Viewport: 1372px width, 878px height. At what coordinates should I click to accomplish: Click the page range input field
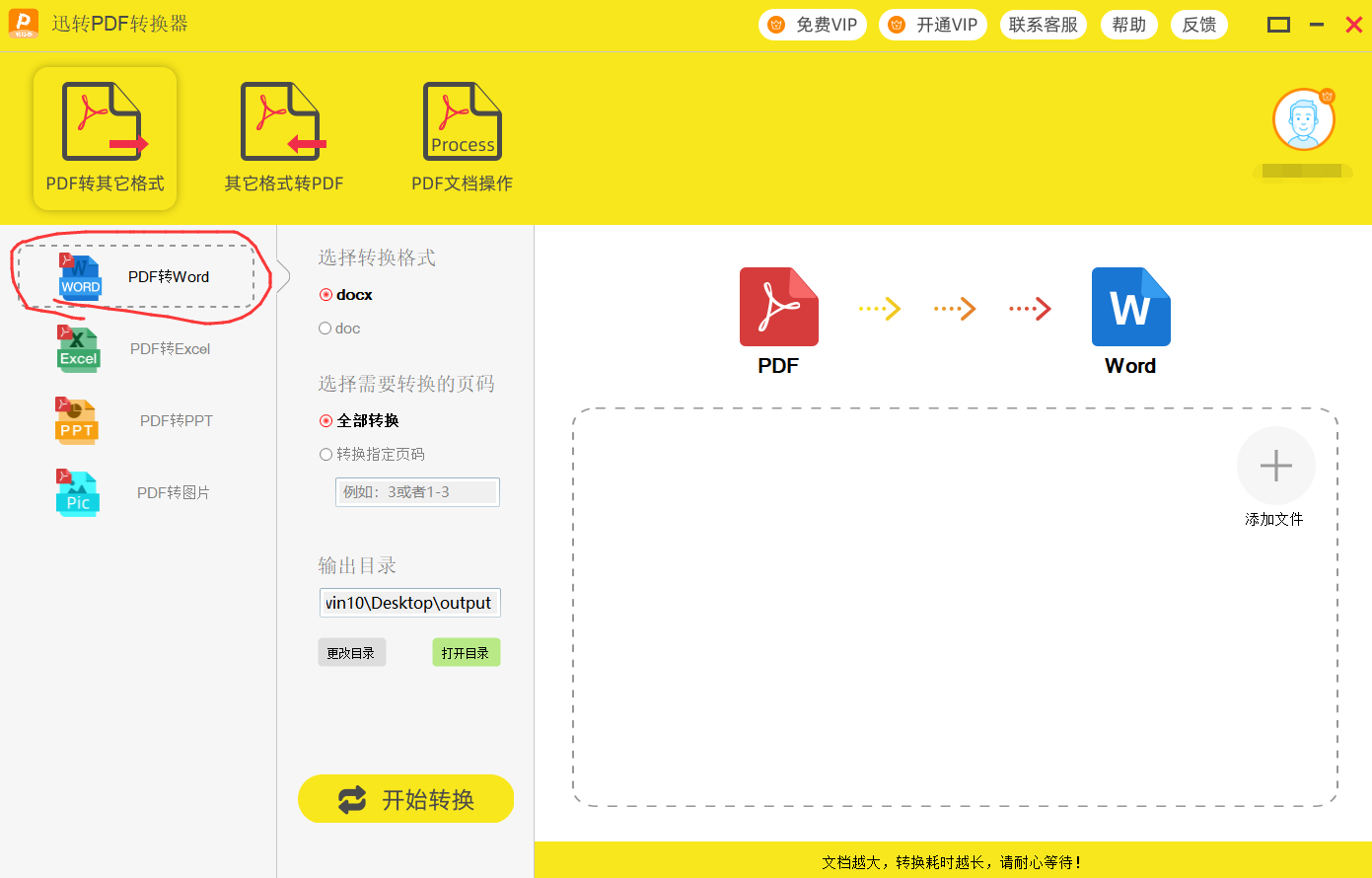click(x=417, y=492)
